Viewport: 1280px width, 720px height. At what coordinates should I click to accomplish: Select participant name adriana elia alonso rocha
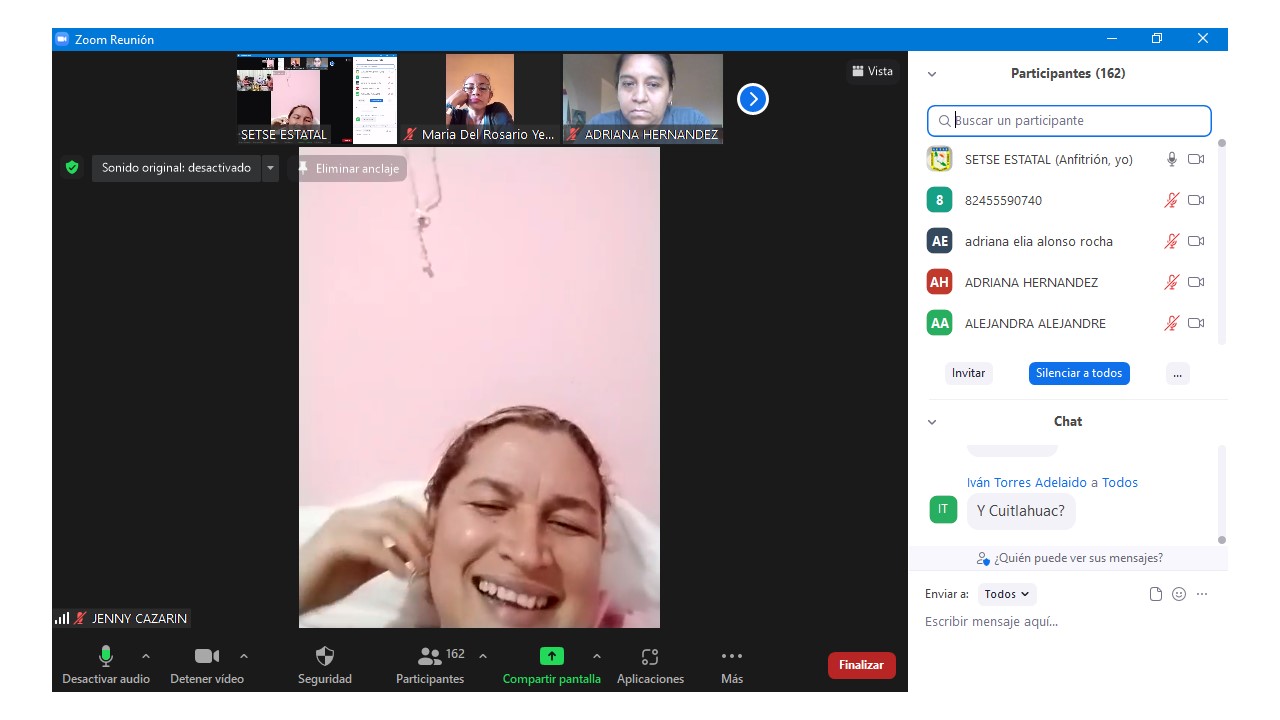1038,241
